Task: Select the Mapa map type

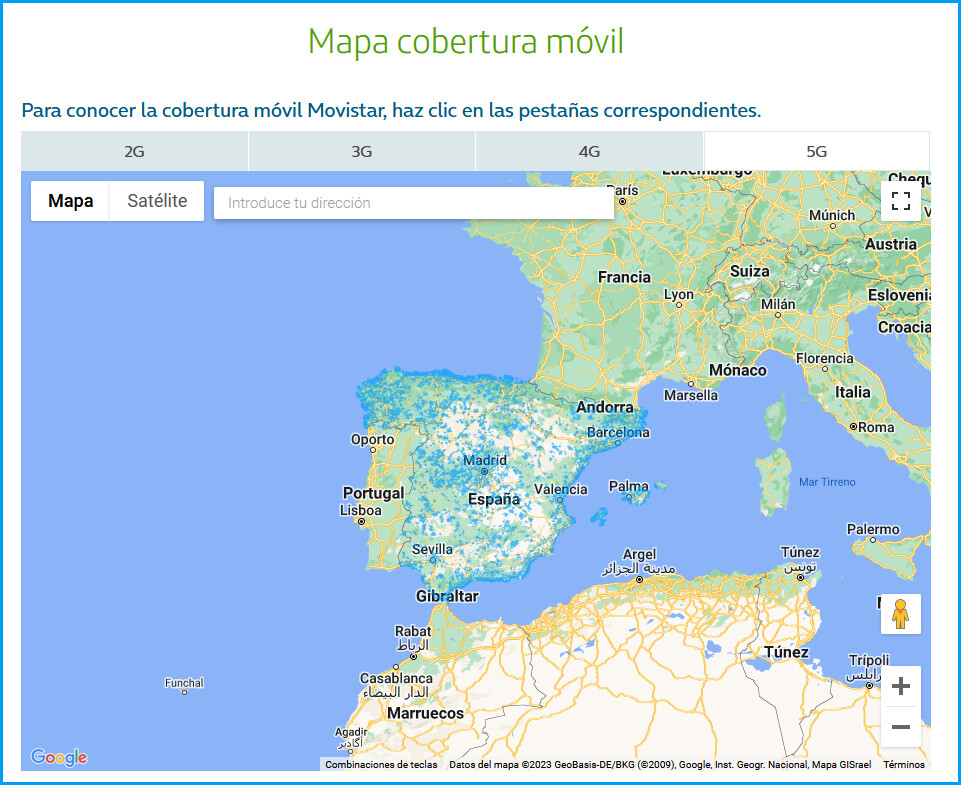Action: (70, 201)
